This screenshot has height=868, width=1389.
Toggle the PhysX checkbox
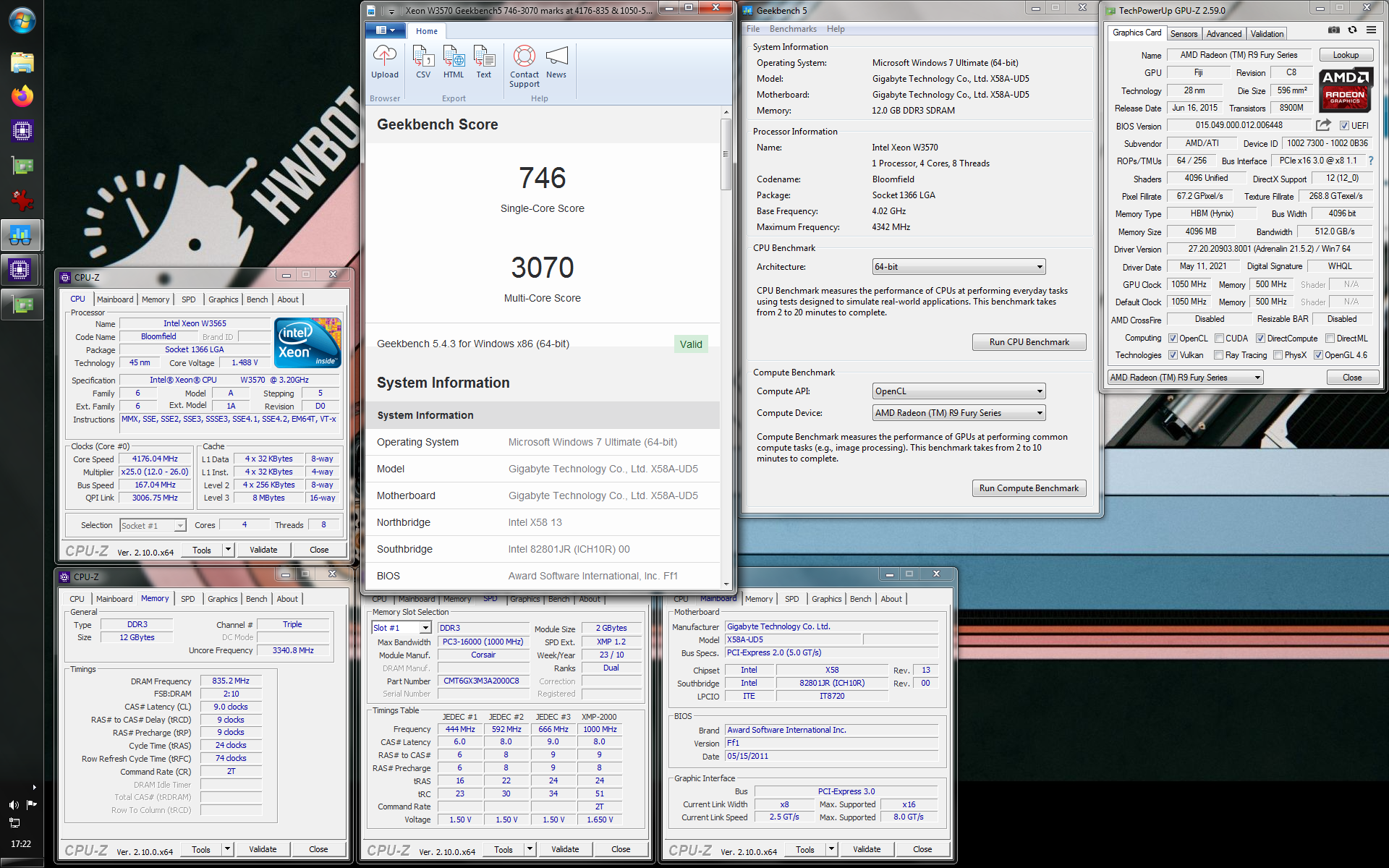(x=1278, y=354)
